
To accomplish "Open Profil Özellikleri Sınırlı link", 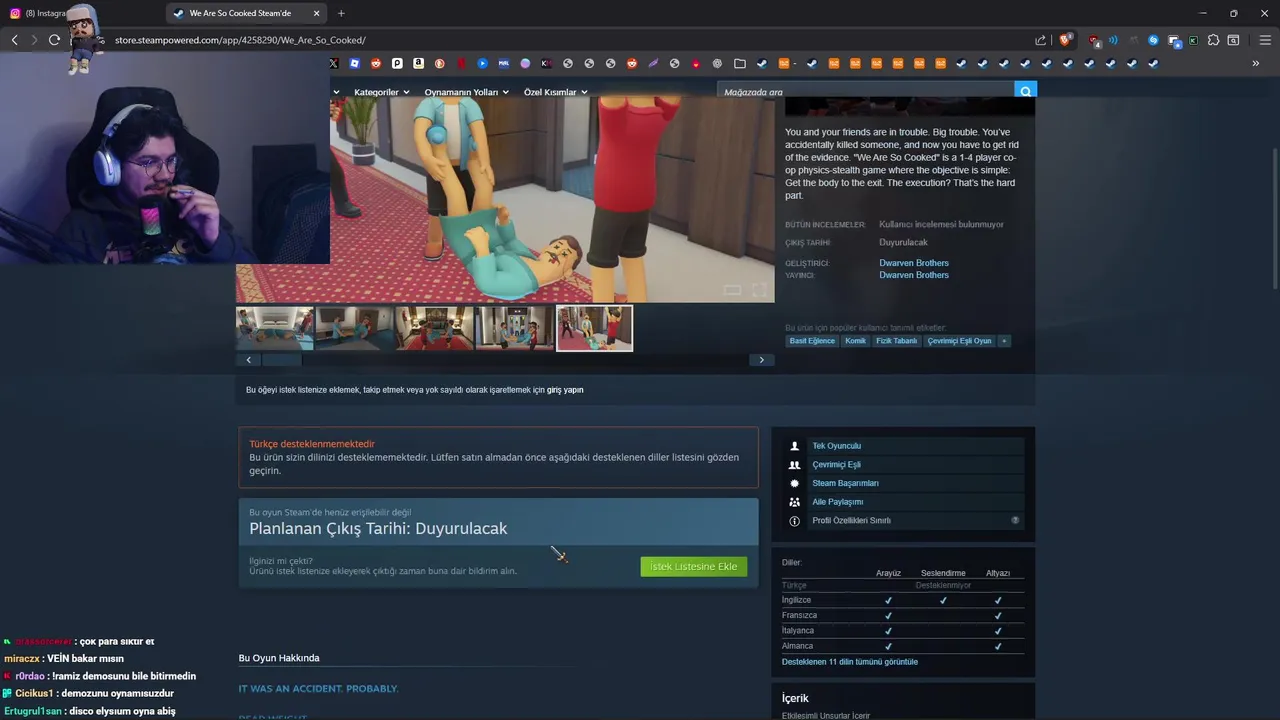I will tap(851, 521).
